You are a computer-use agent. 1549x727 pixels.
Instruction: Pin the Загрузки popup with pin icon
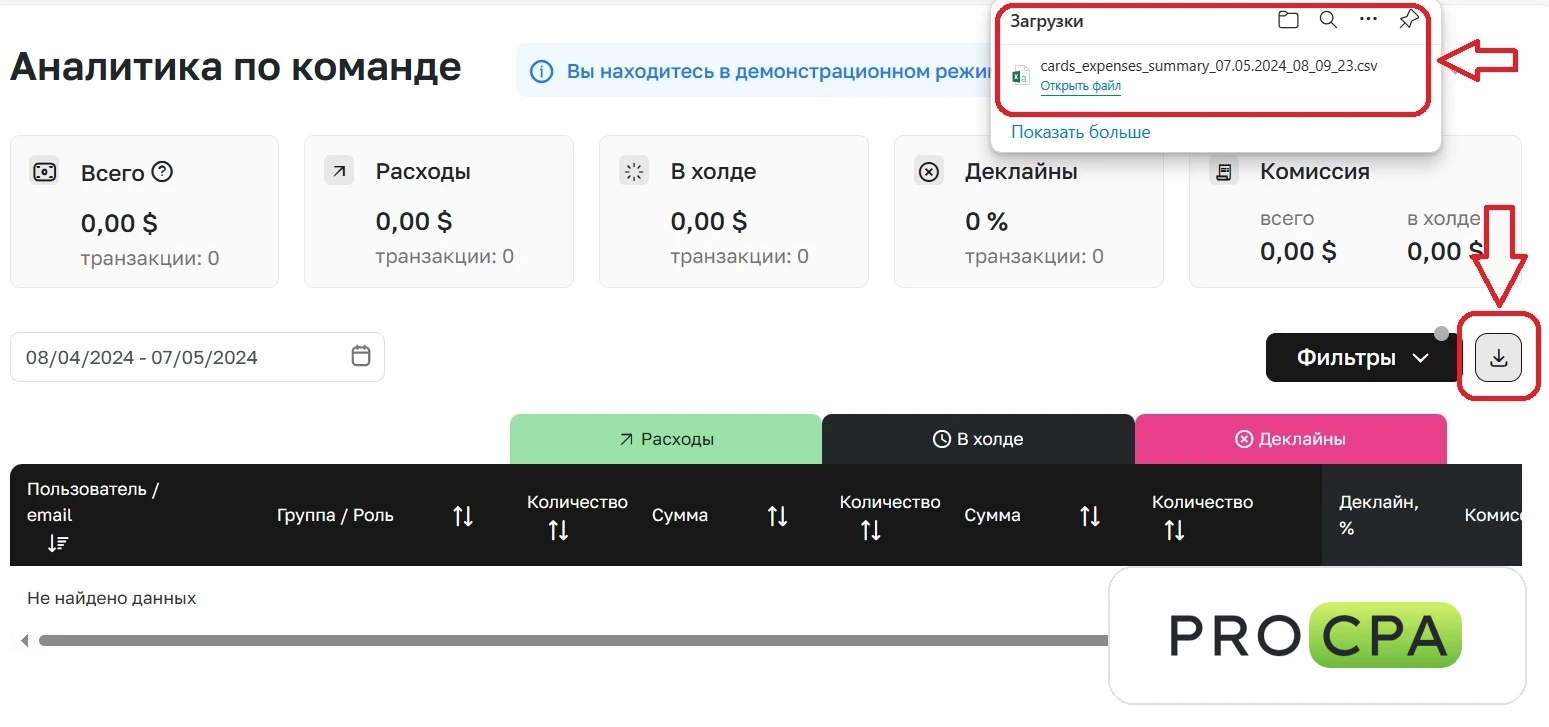(1408, 20)
